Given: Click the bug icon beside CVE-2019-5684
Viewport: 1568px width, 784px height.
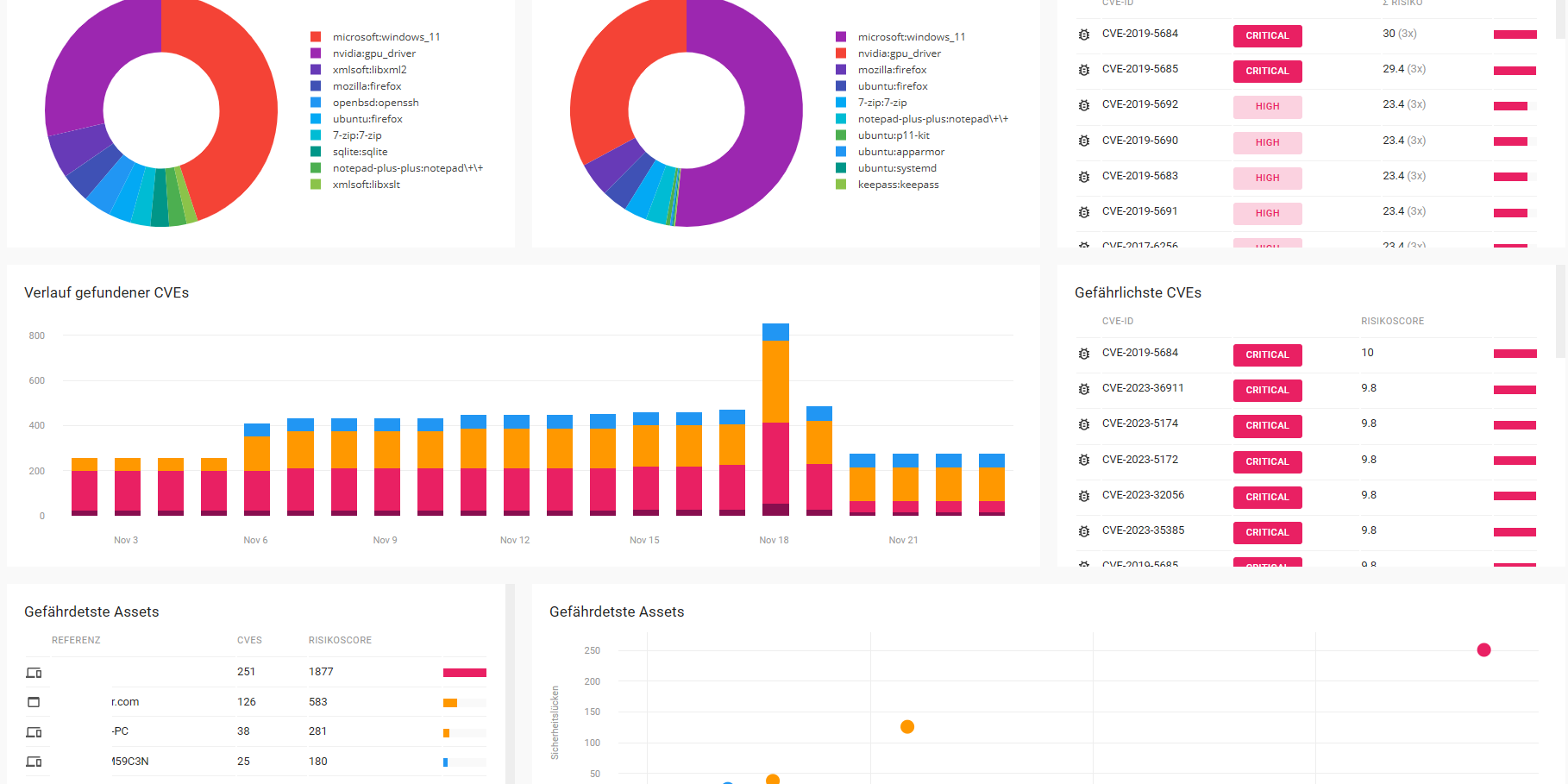Looking at the screenshot, I should point(1084,34).
